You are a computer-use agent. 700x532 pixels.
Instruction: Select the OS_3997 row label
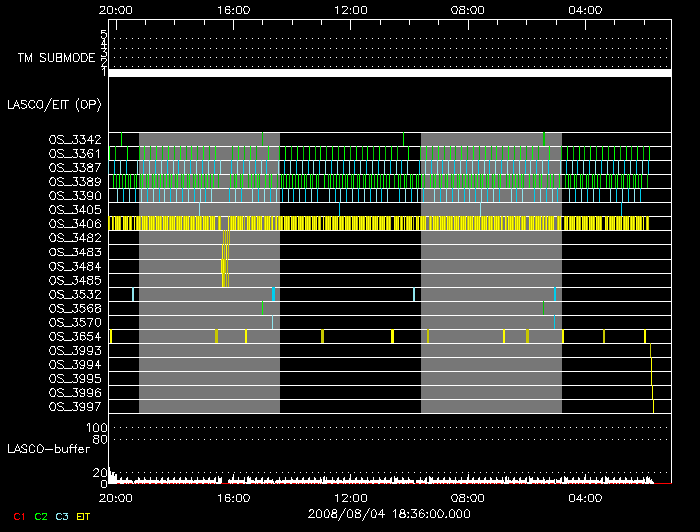click(74, 407)
